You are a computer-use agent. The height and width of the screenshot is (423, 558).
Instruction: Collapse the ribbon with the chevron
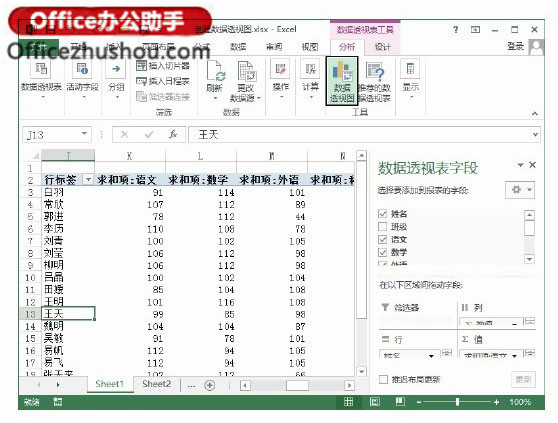click(535, 113)
